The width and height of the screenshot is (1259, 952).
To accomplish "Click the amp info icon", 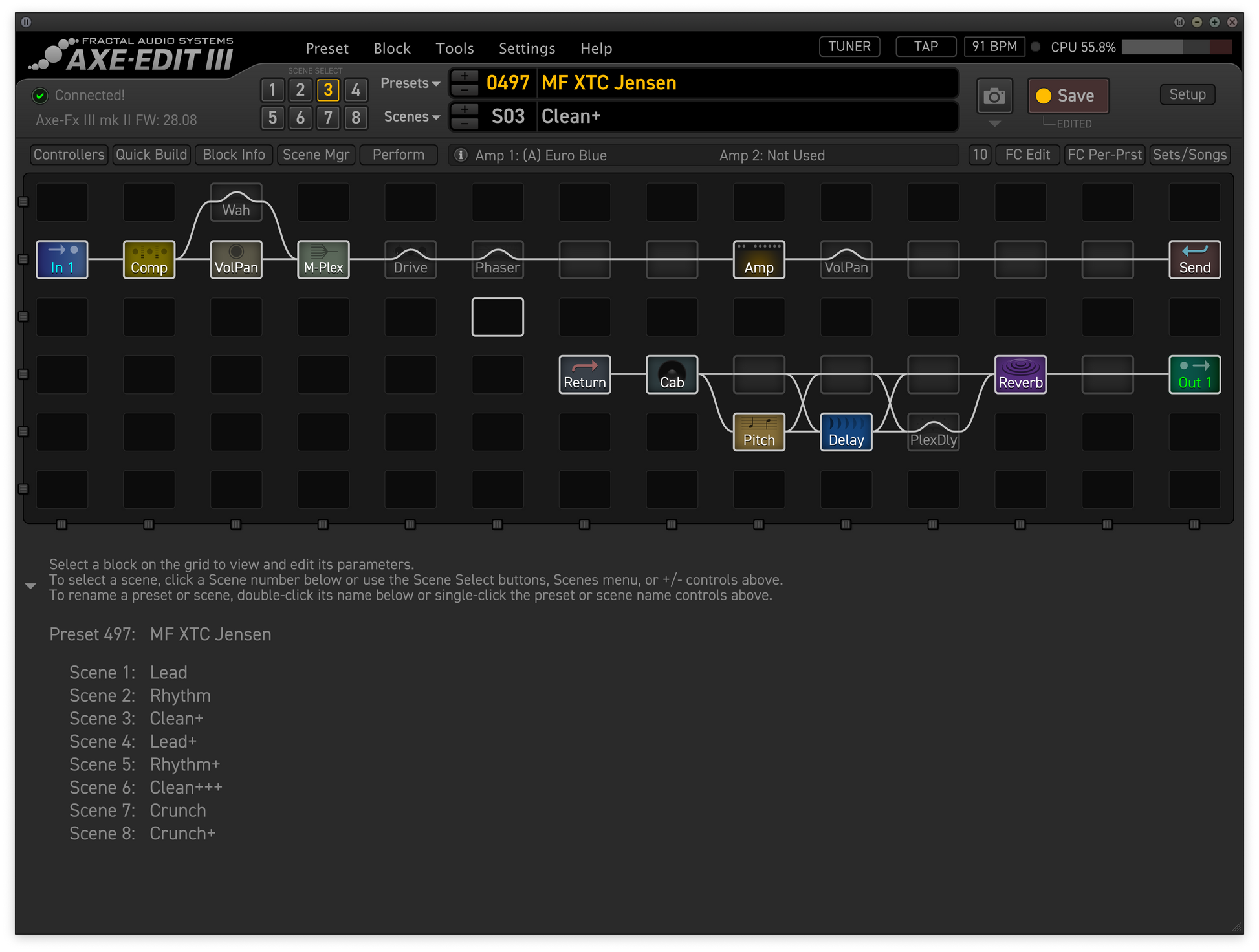I will point(461,155).
